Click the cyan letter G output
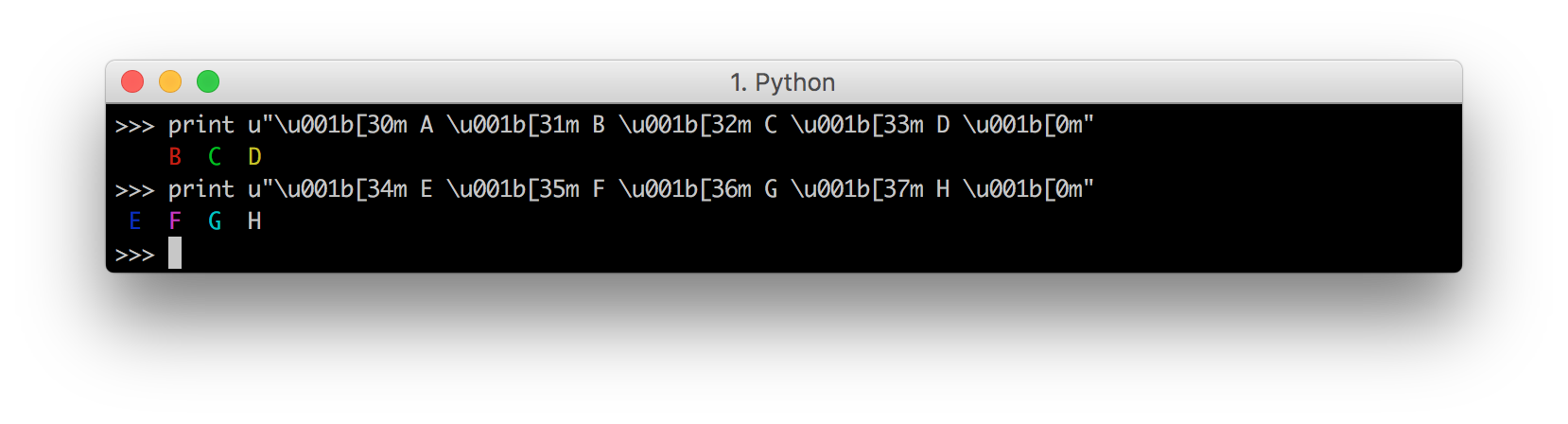The width and height of the screenshot is (1568, 424). point(215,221)
